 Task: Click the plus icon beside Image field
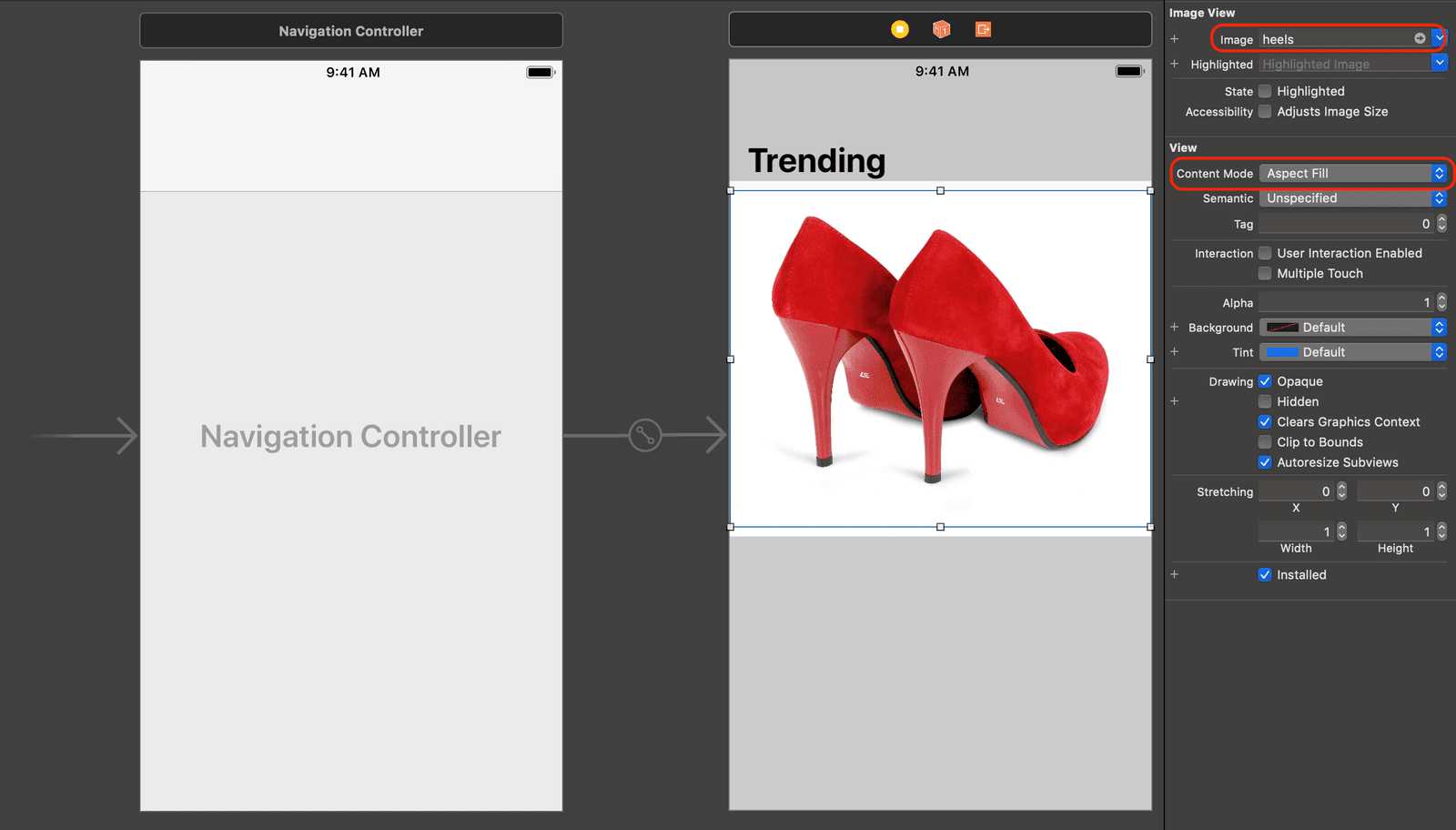1174,39
